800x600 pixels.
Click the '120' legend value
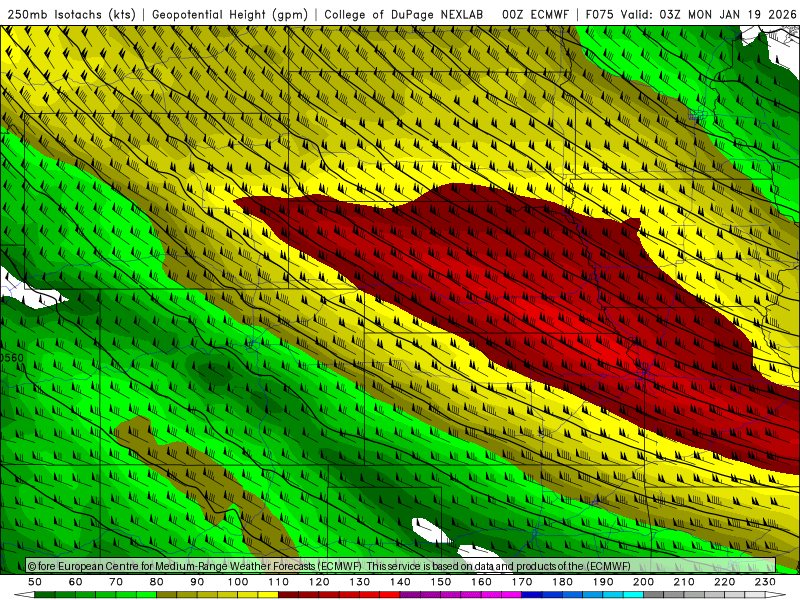(x=319, y=582)
